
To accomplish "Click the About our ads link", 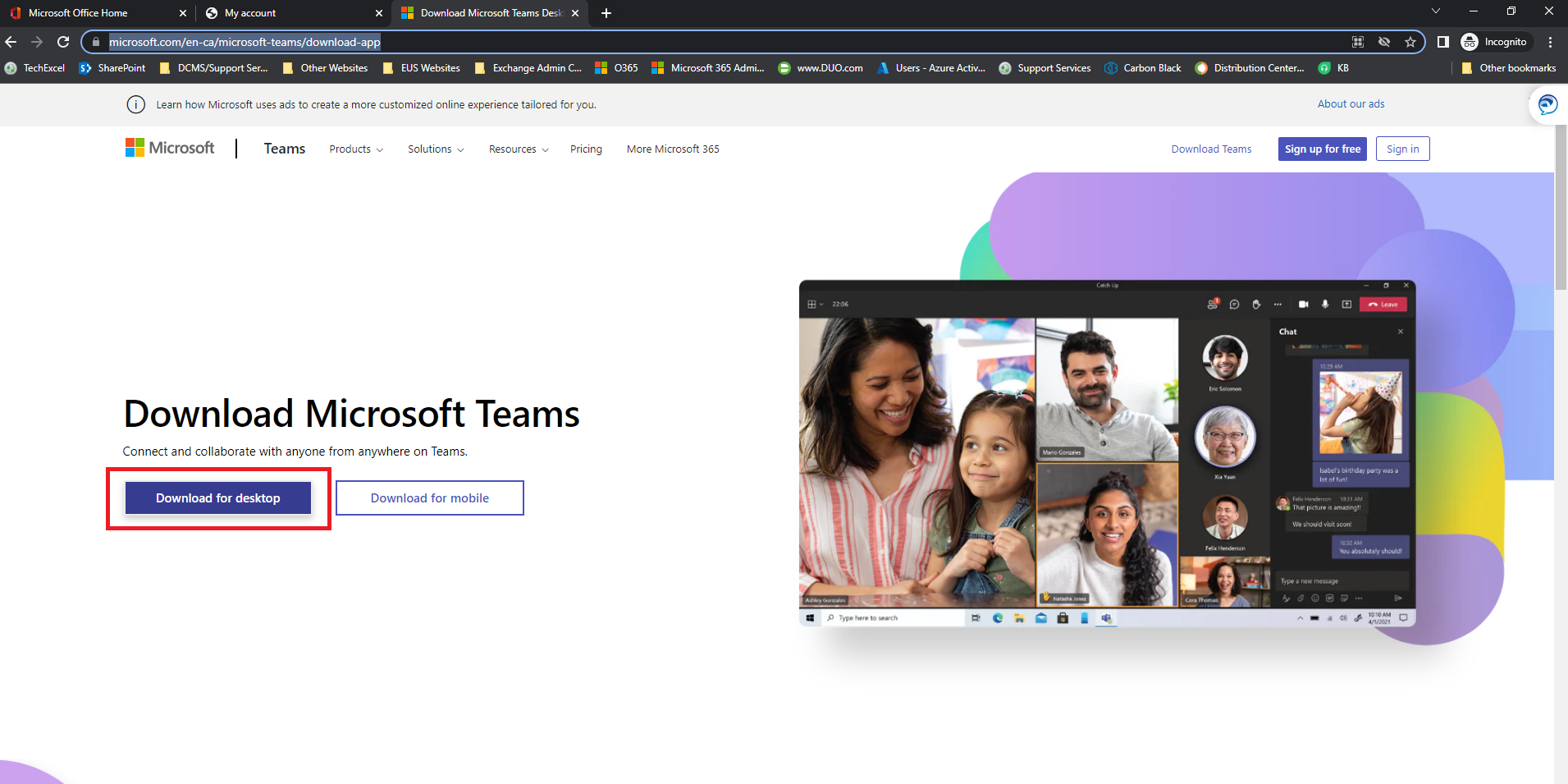I will [1351, 104].
